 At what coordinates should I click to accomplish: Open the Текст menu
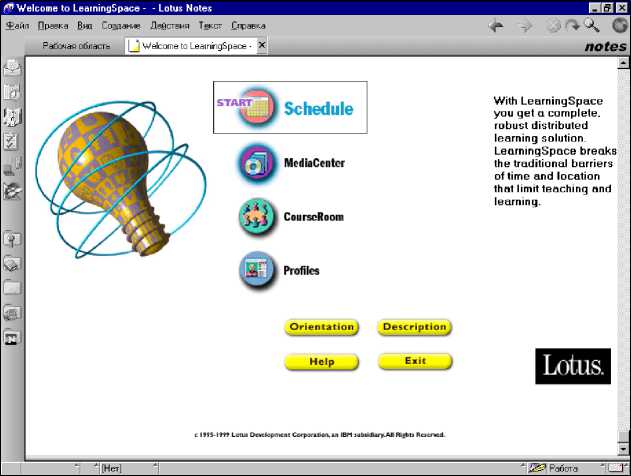[210, 26]
